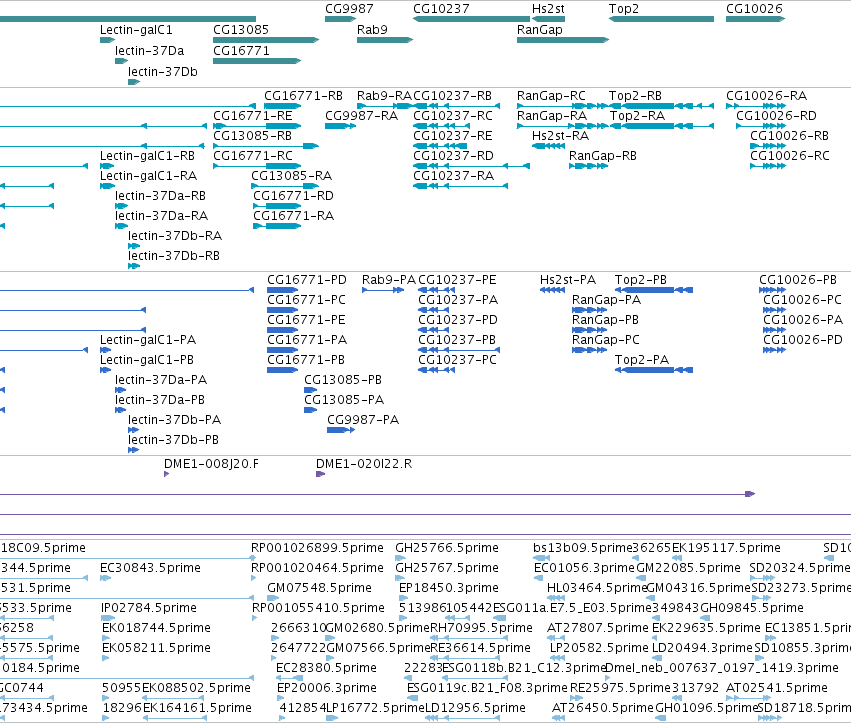Select EST RP001026899.5prime
The height and width of the screenshot is (723, 851).
317,548
